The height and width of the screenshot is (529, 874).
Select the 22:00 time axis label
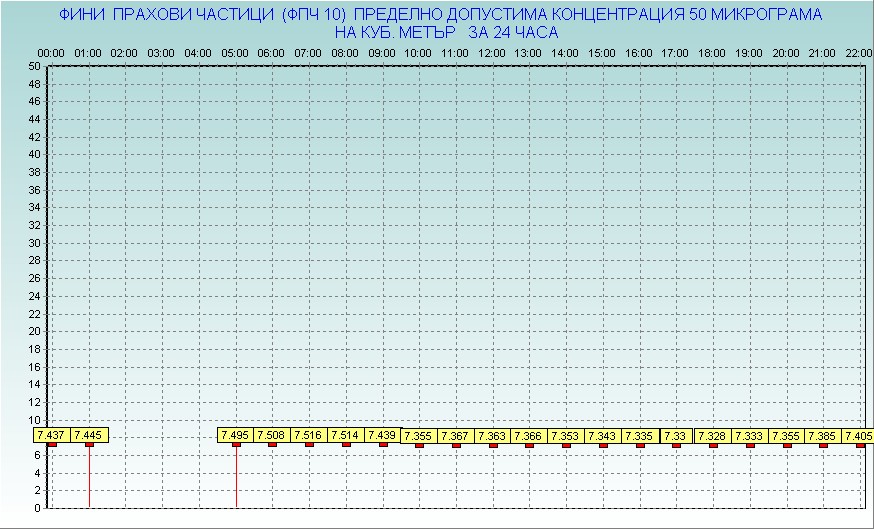(x=858, y=52)
